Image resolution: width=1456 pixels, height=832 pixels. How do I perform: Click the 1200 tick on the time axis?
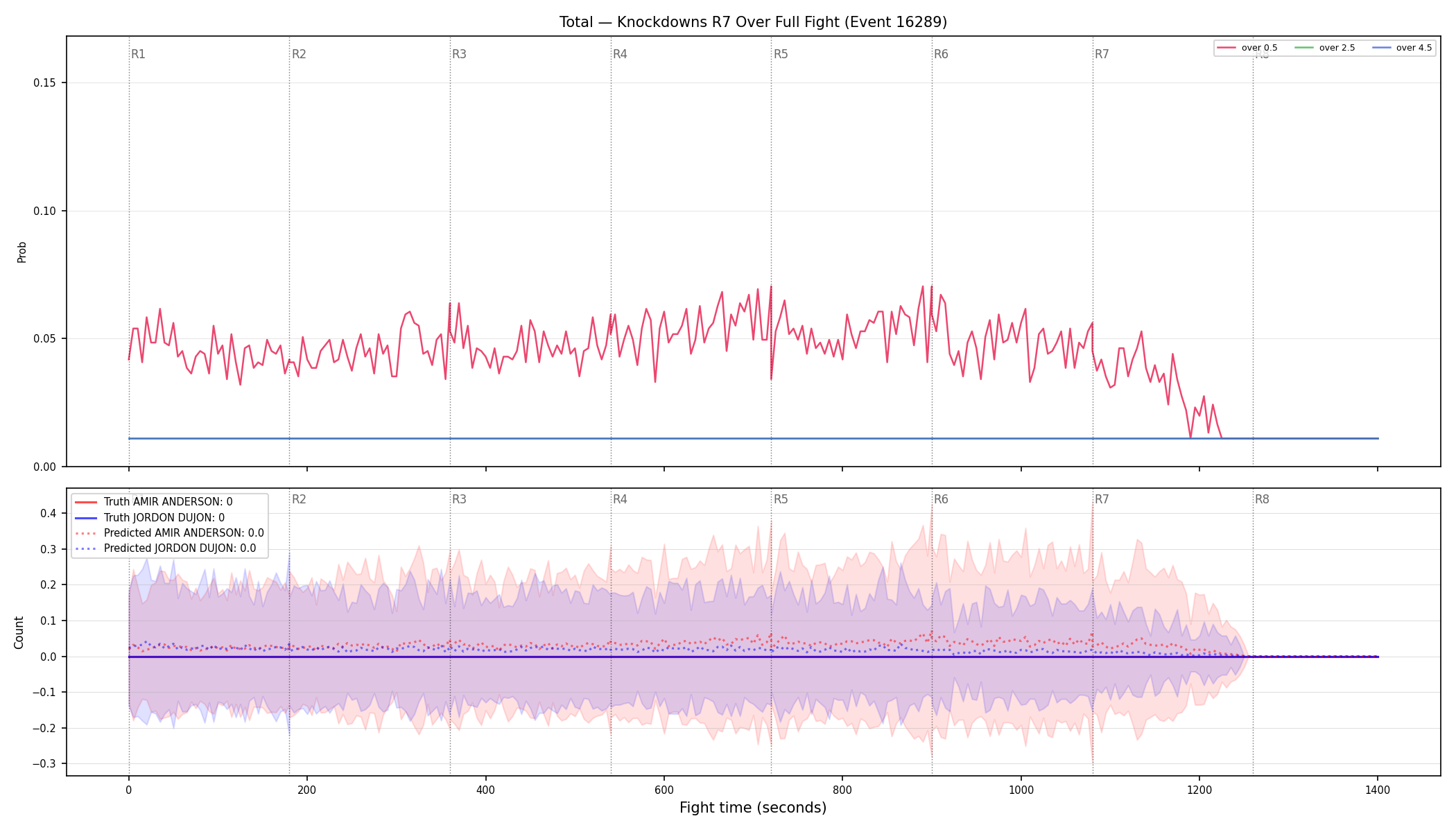point(1199,790)
